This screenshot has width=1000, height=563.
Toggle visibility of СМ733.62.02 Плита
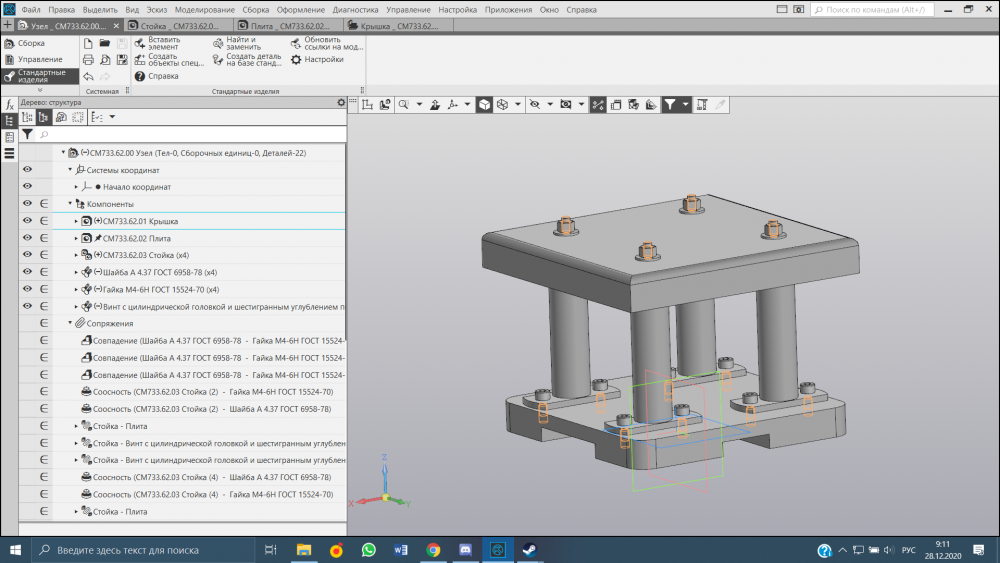click(x=27, y=238)
